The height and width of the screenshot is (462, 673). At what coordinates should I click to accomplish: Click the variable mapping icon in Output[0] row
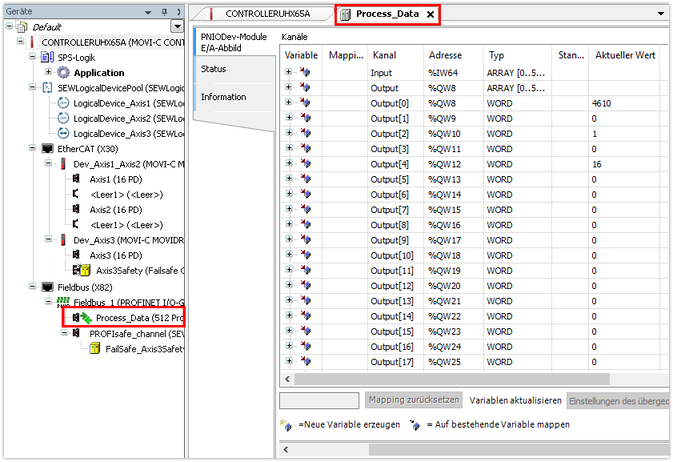[306, 103]
